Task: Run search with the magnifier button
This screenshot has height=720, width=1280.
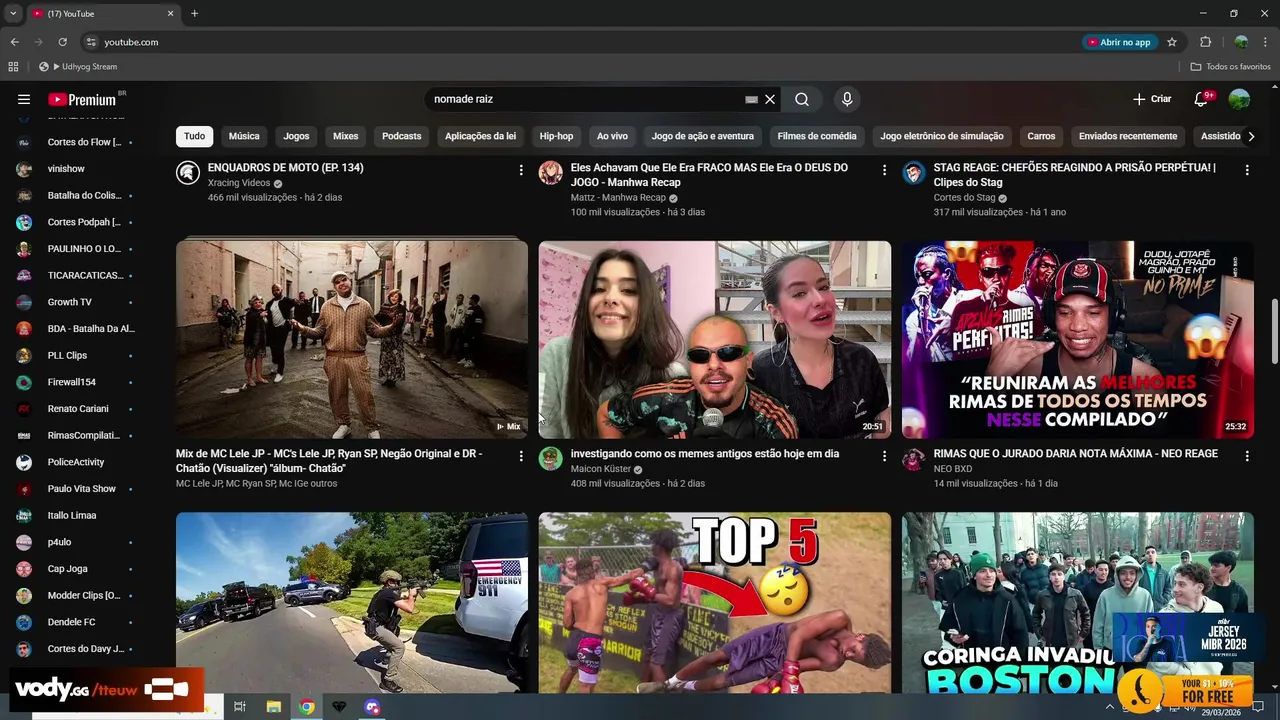Action: (802, 99)
